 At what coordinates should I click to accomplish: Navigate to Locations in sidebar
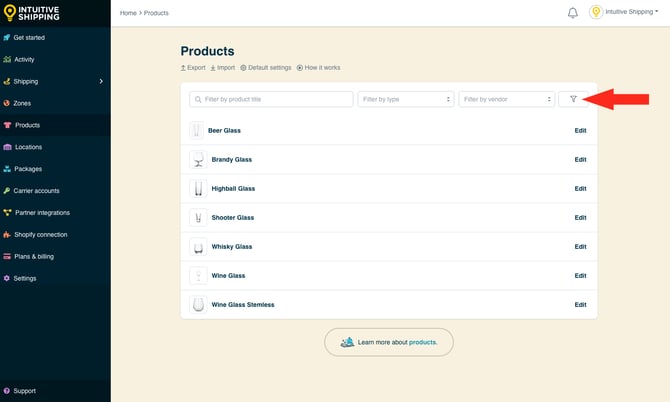tap(28, 147)
